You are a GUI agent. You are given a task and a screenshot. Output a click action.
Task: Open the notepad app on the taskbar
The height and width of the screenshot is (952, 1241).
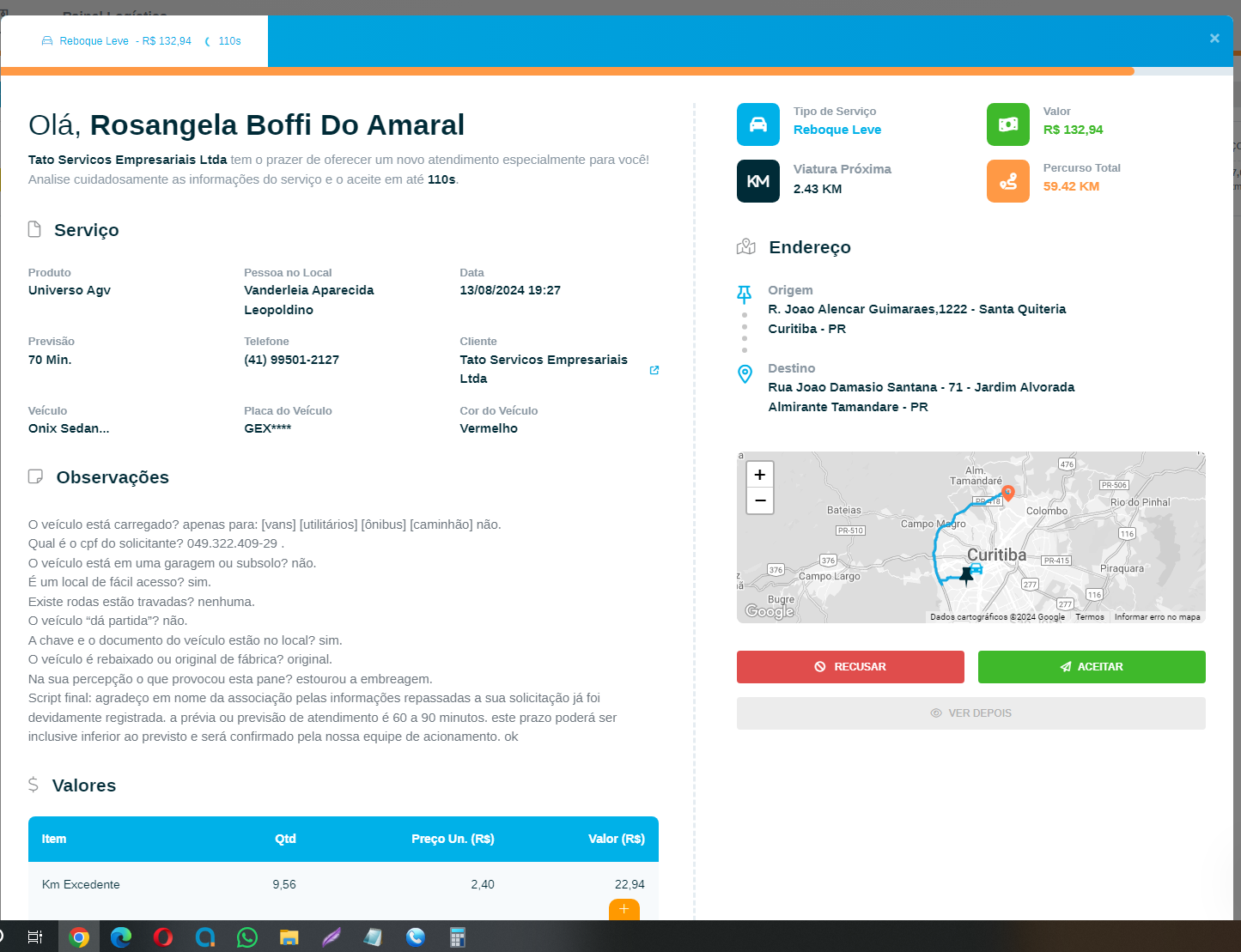(374, 937)
